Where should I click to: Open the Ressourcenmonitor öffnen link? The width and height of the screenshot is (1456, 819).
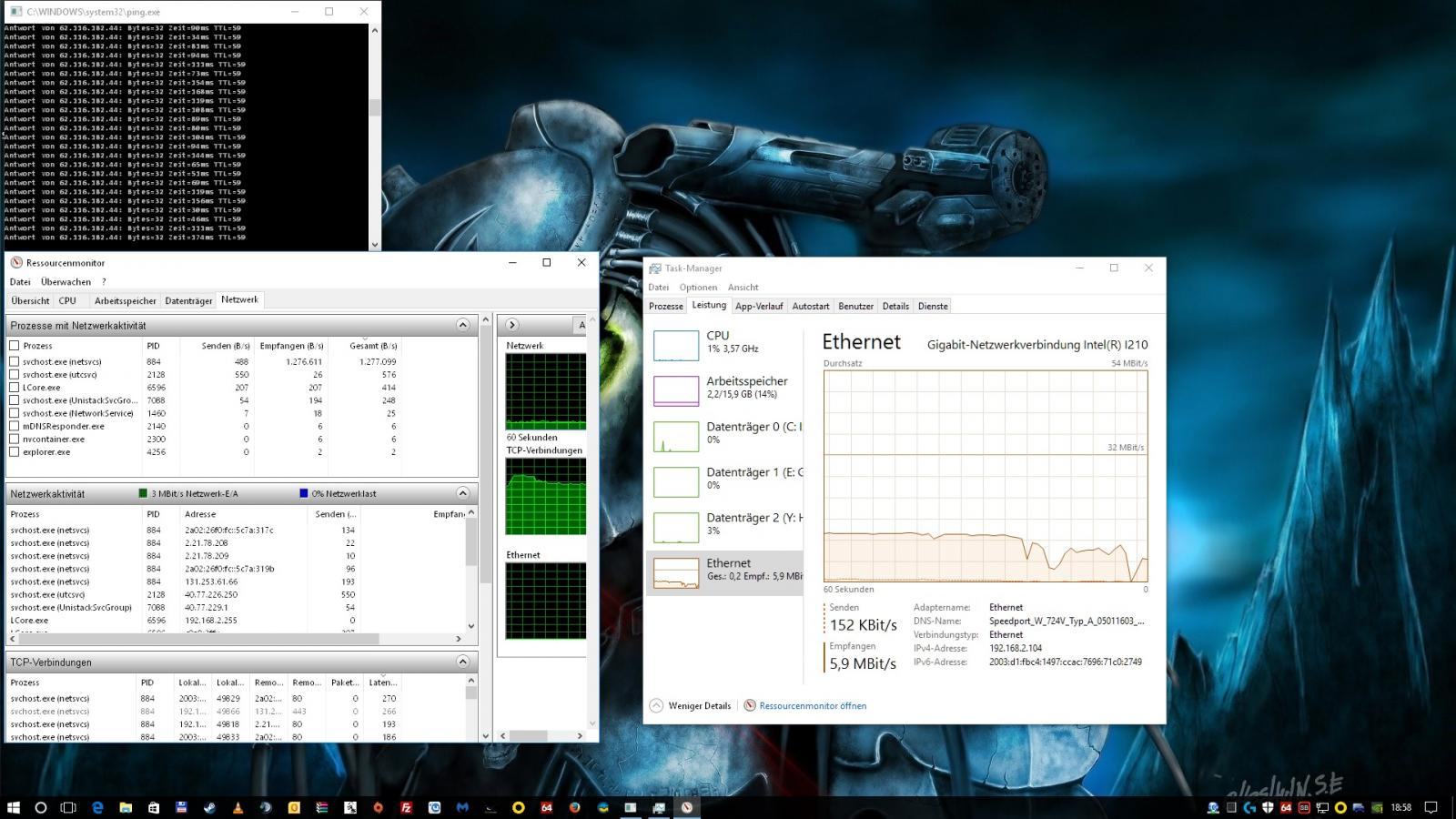pos(813,705)
